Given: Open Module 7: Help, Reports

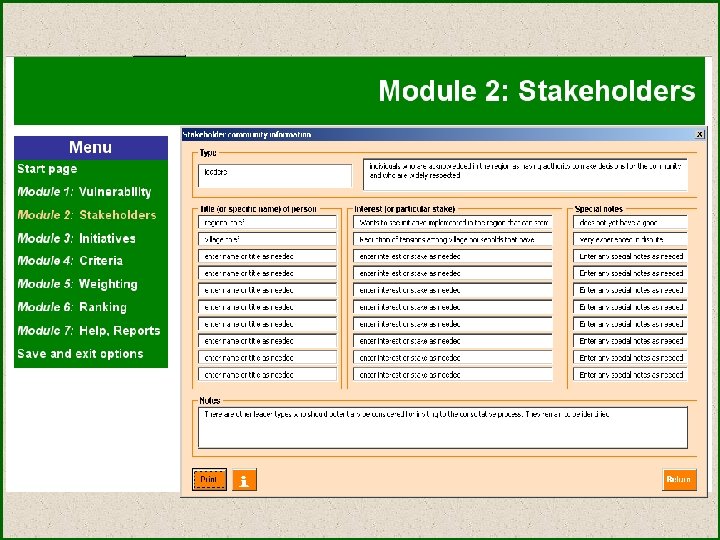Looking at the screenshot, I should (89, 331).
